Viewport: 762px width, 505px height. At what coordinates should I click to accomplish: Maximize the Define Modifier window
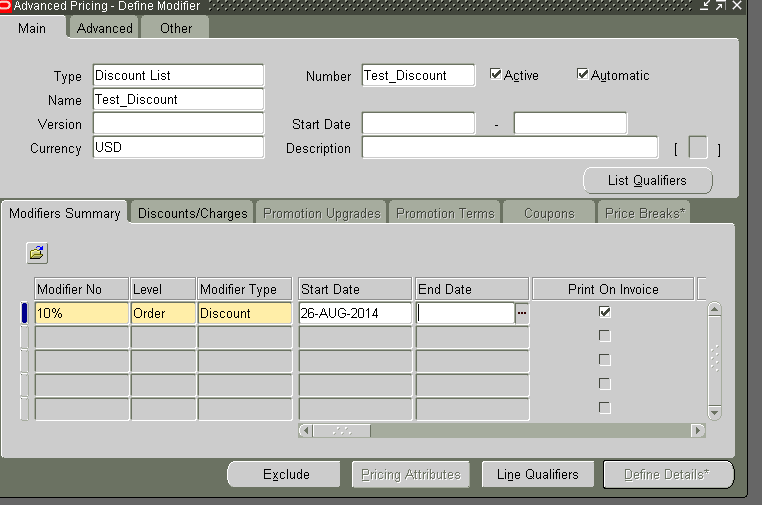click(x=720, y=5)
